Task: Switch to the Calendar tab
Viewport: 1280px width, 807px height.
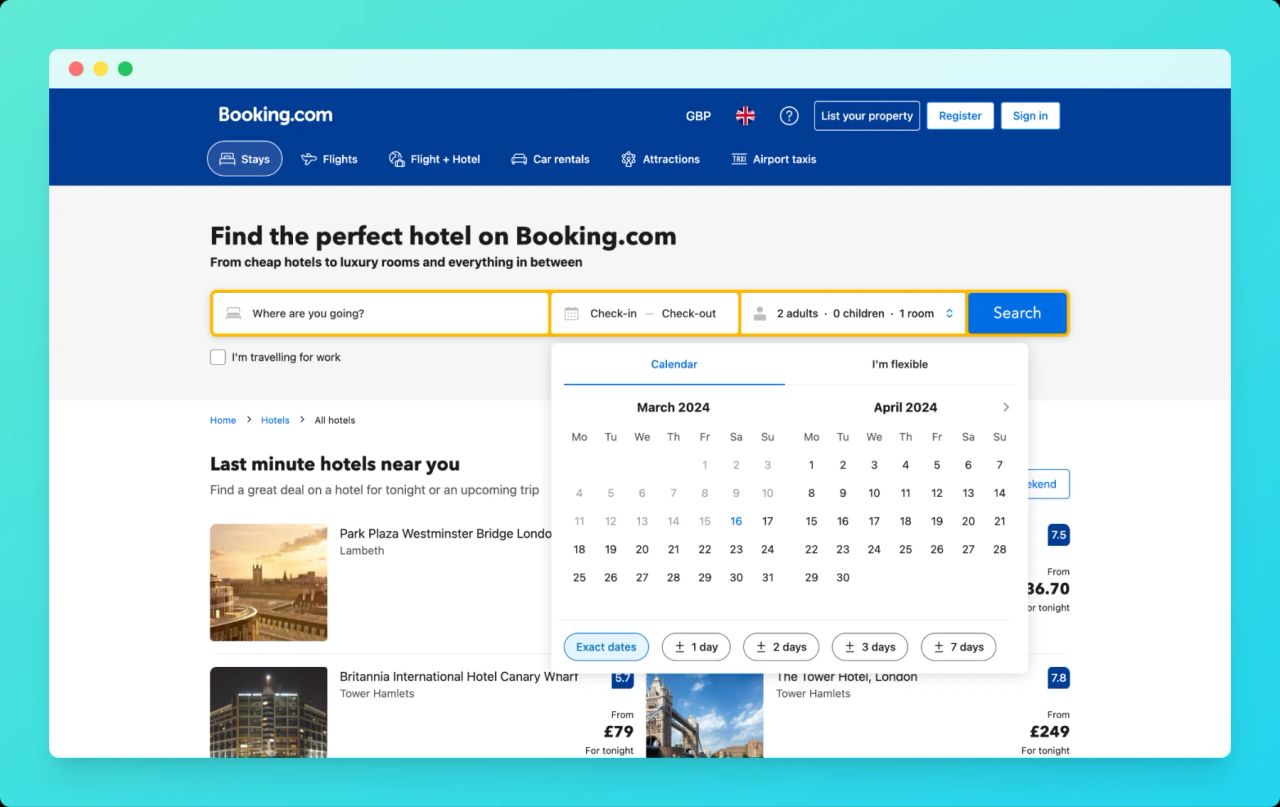Action: [674, 364]
